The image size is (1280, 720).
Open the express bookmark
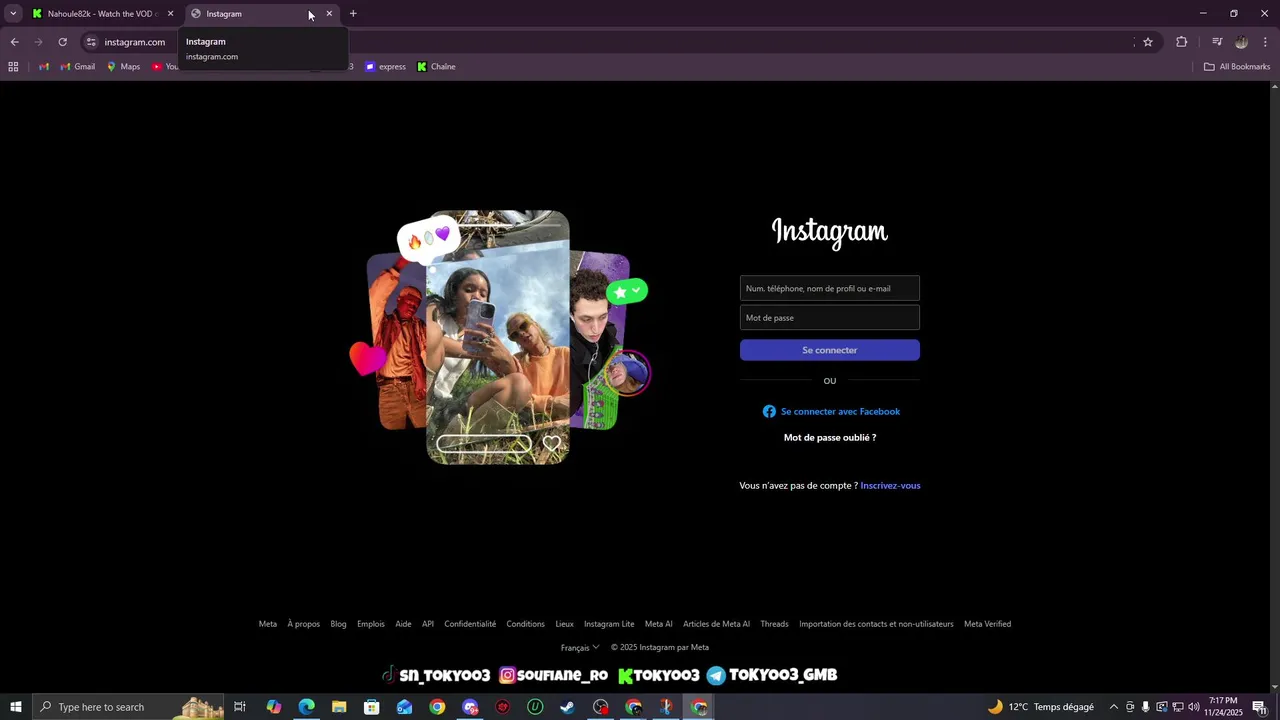(x=386, y=67)
